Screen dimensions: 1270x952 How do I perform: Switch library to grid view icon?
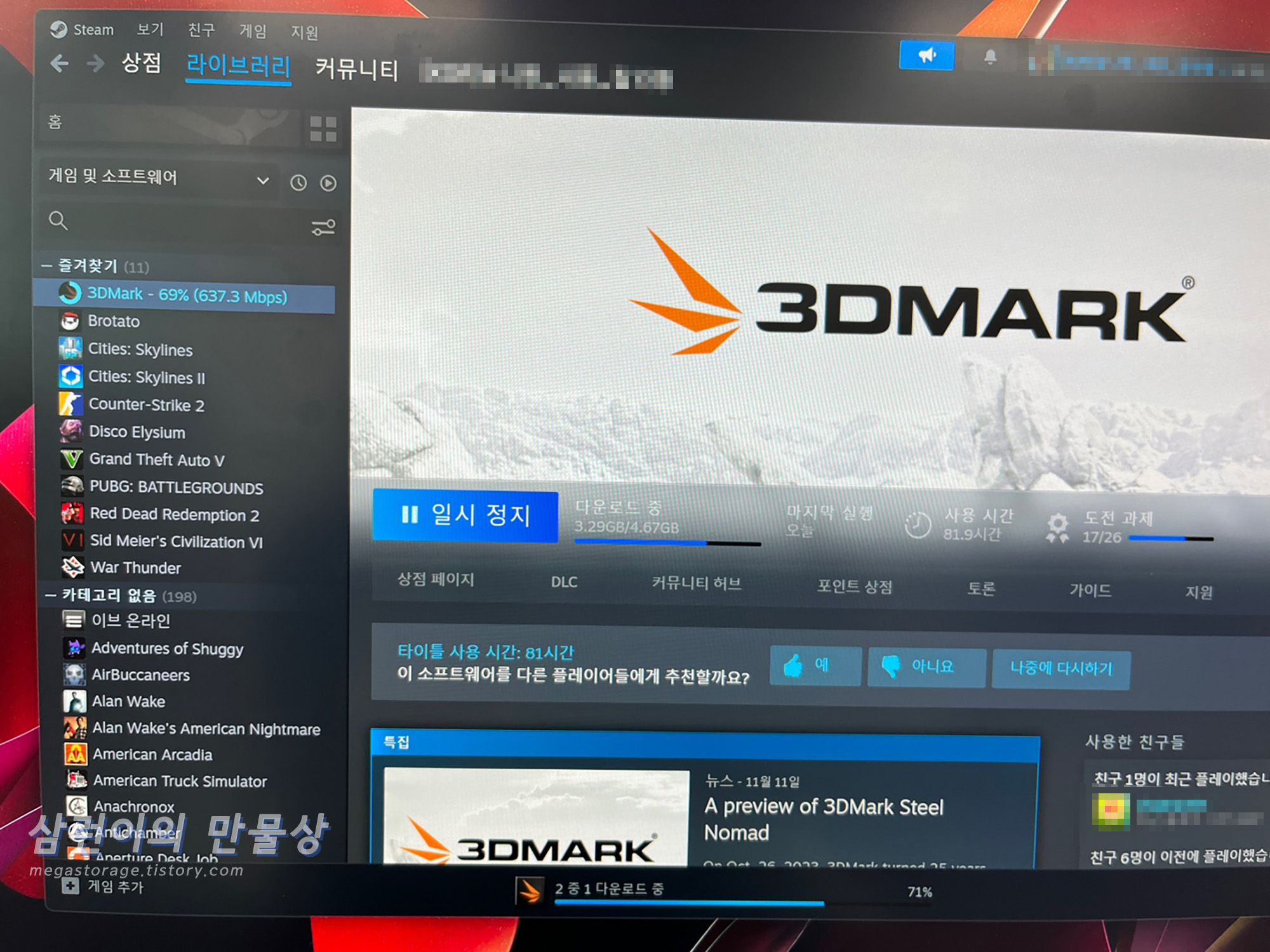[323, 129]
